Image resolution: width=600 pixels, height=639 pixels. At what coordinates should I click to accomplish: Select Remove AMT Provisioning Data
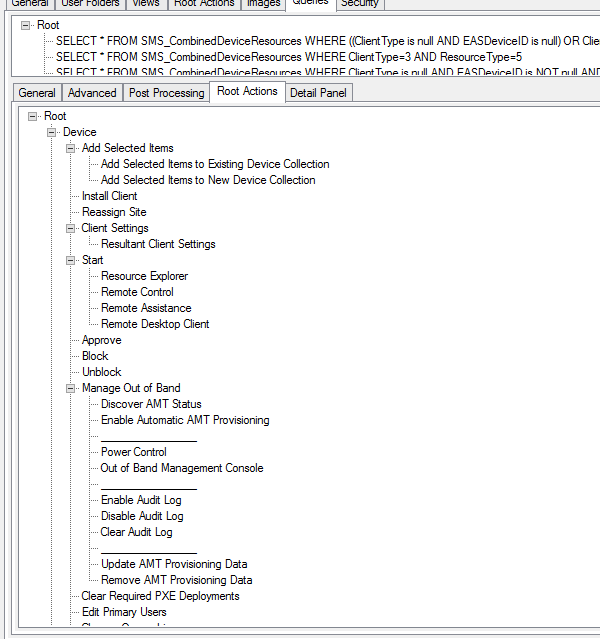click(176, 580)
